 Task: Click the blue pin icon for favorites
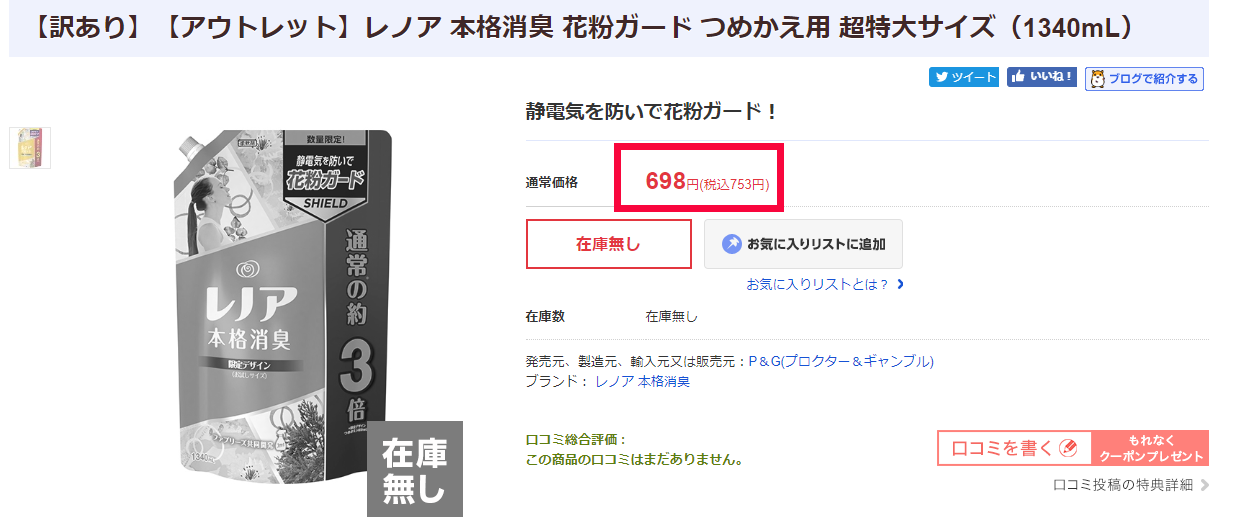732,244
